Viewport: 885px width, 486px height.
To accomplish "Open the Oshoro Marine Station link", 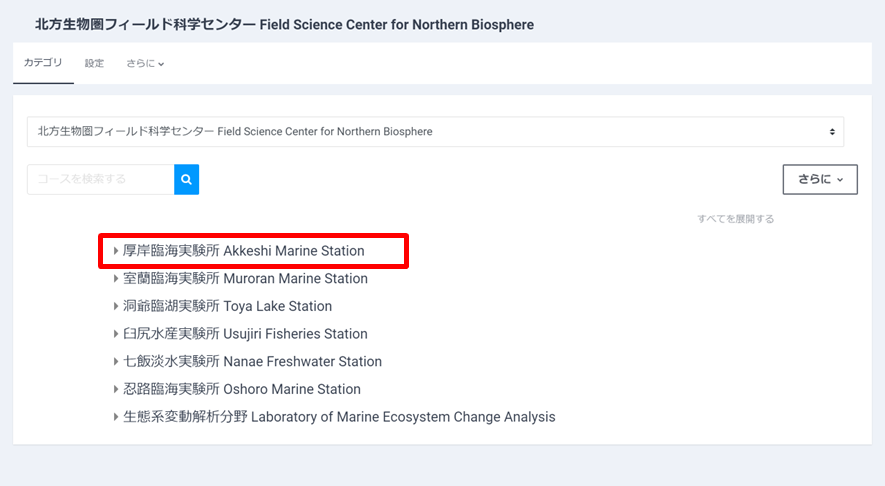I will (241, 389).
